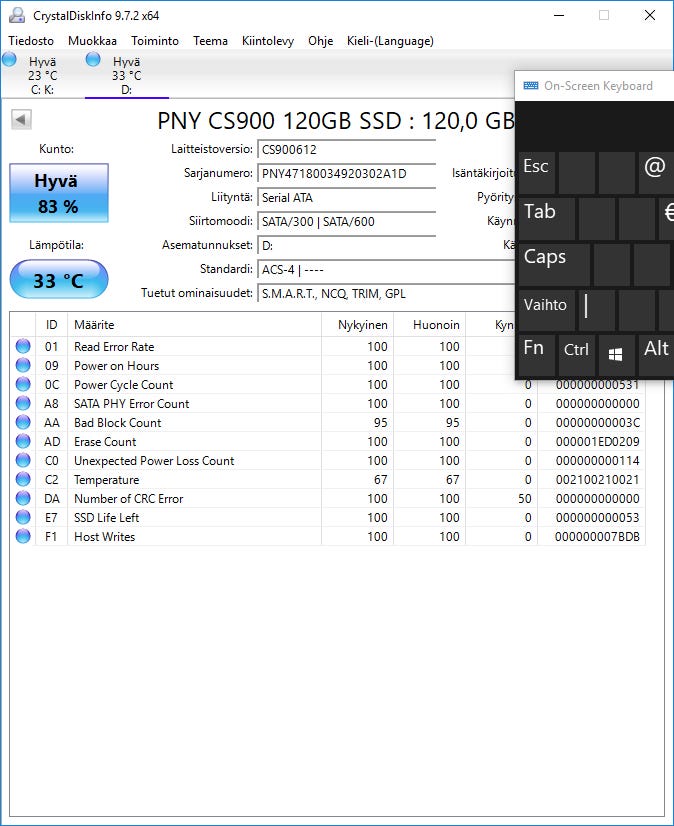Click the CrystalDiskInfo app icon in title bar
The width and height of the screenshot is (674, 826).
[x=17, y=15]
